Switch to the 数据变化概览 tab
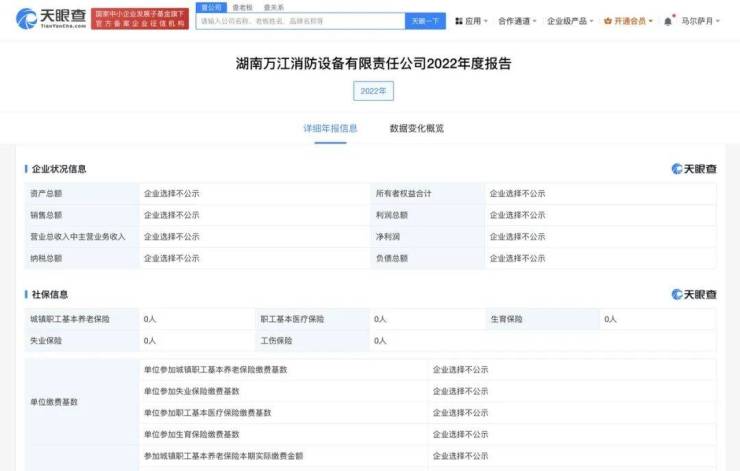 coord(416,128)
